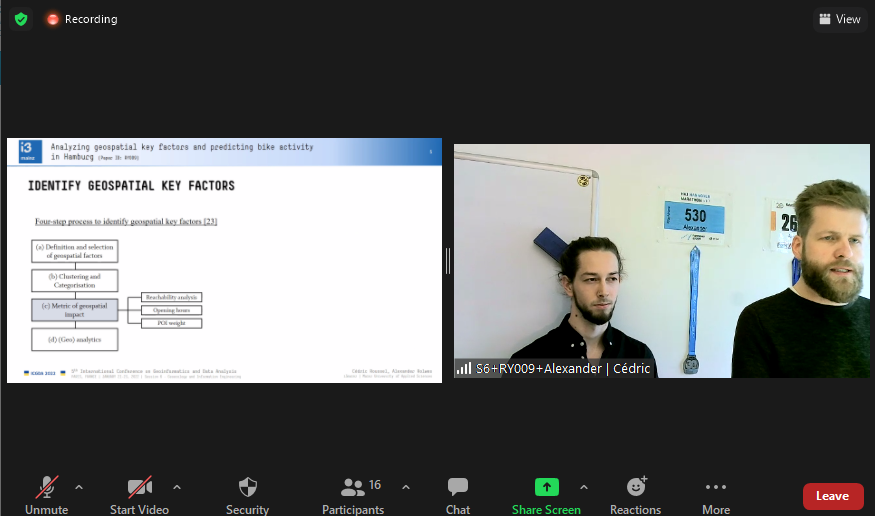Click the shared presentation slide
This screenshot has height=516, width=875.
tap(224, 261)
